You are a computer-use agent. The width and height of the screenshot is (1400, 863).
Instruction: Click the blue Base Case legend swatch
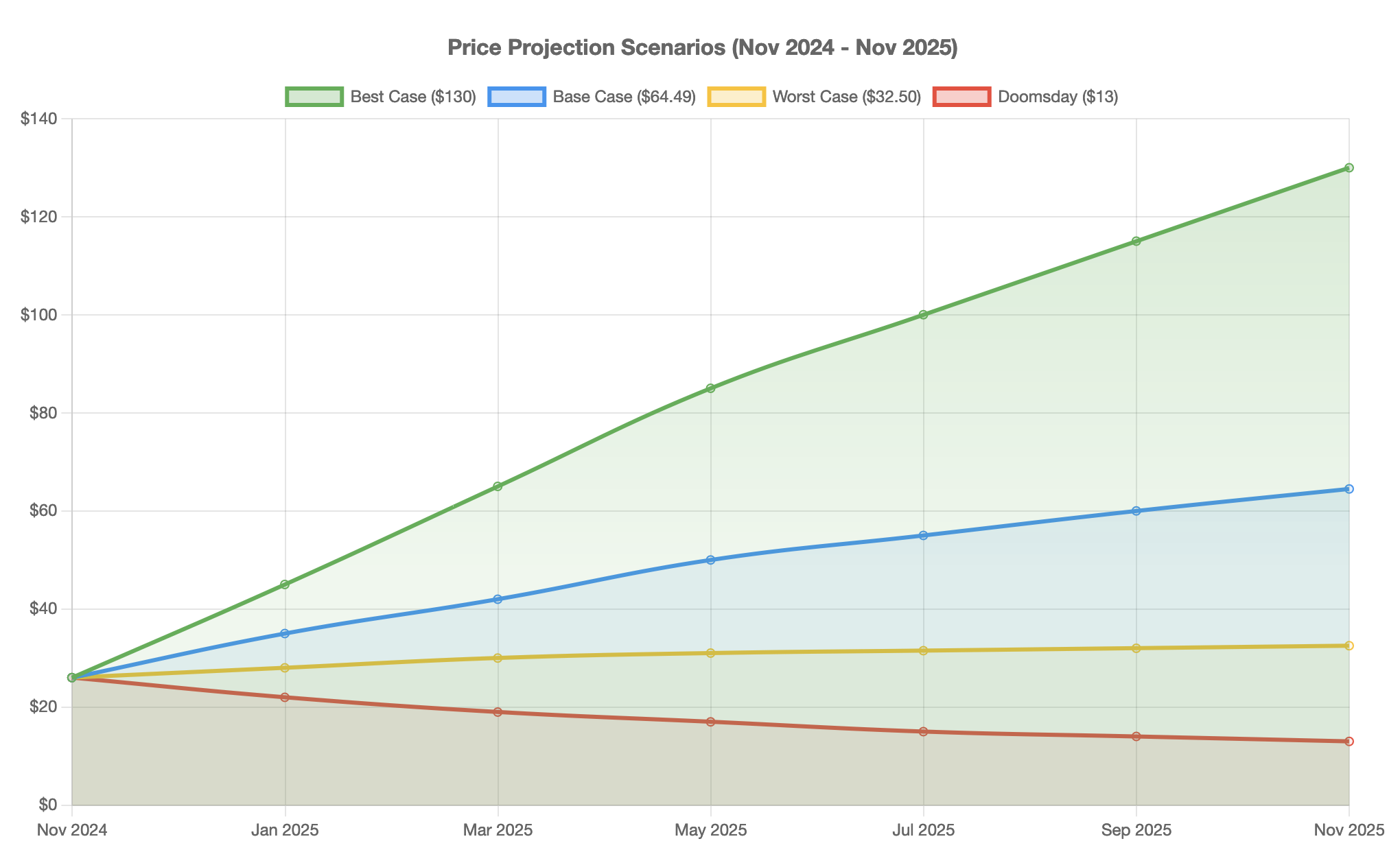(x=517, y=97)
